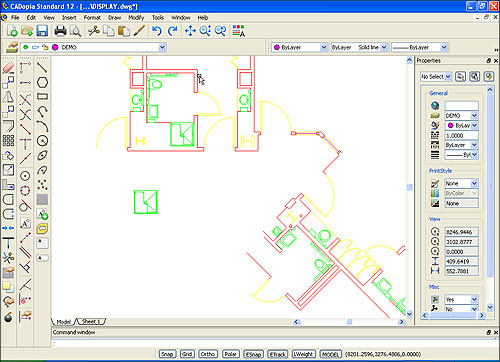
Task: Open the Modify menu
Action: tap(136, 17)
